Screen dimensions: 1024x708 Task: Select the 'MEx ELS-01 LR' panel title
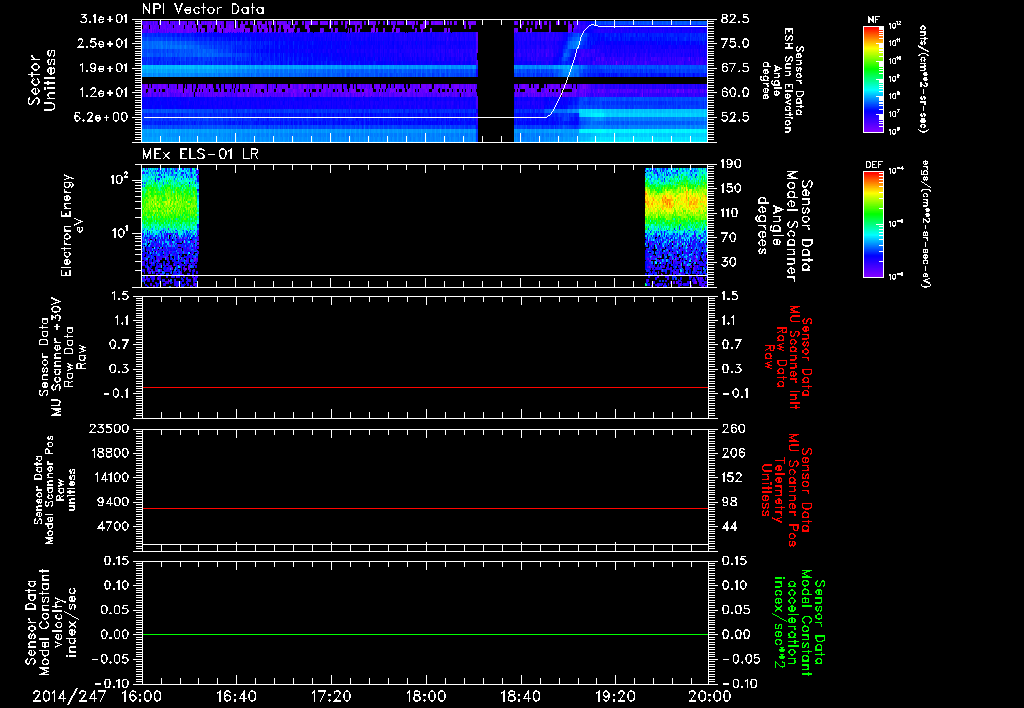[200, 154]
